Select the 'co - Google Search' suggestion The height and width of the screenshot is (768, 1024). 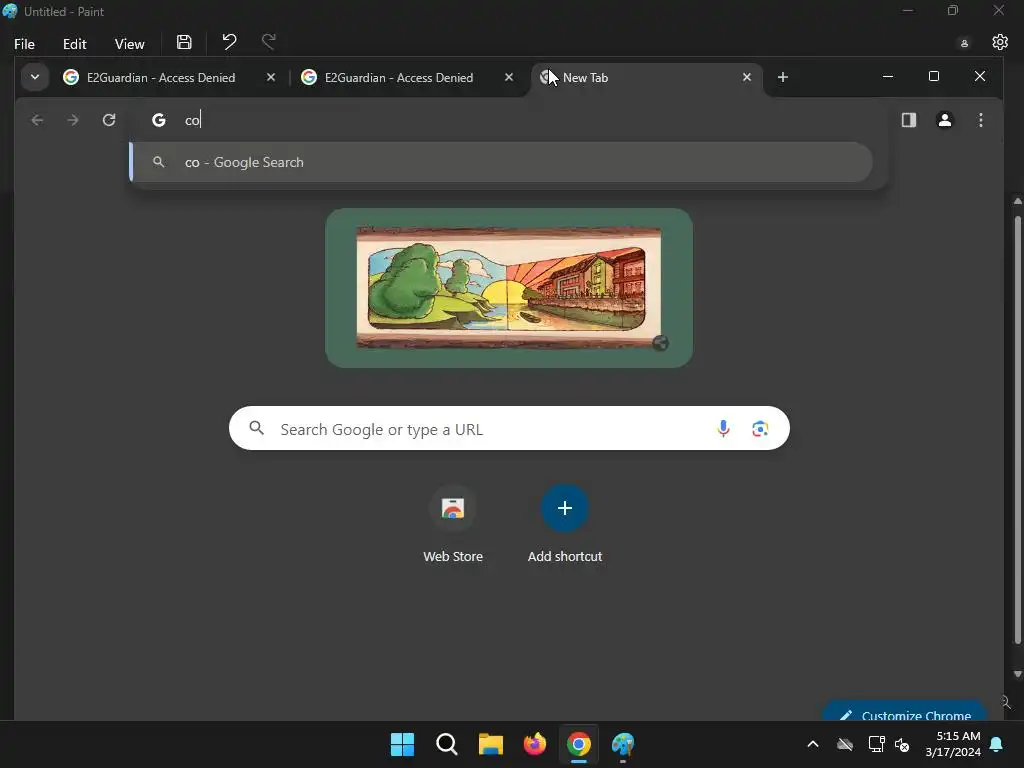(x=501, y=163)
